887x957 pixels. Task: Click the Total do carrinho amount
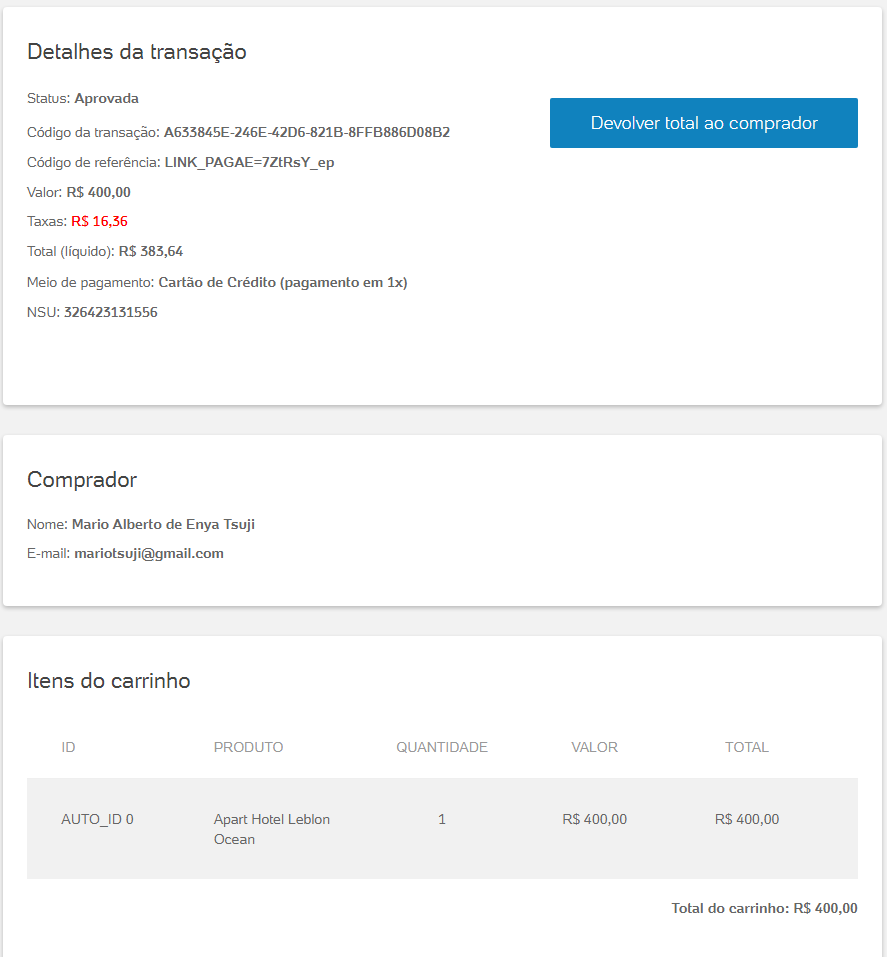coord(825,909)
